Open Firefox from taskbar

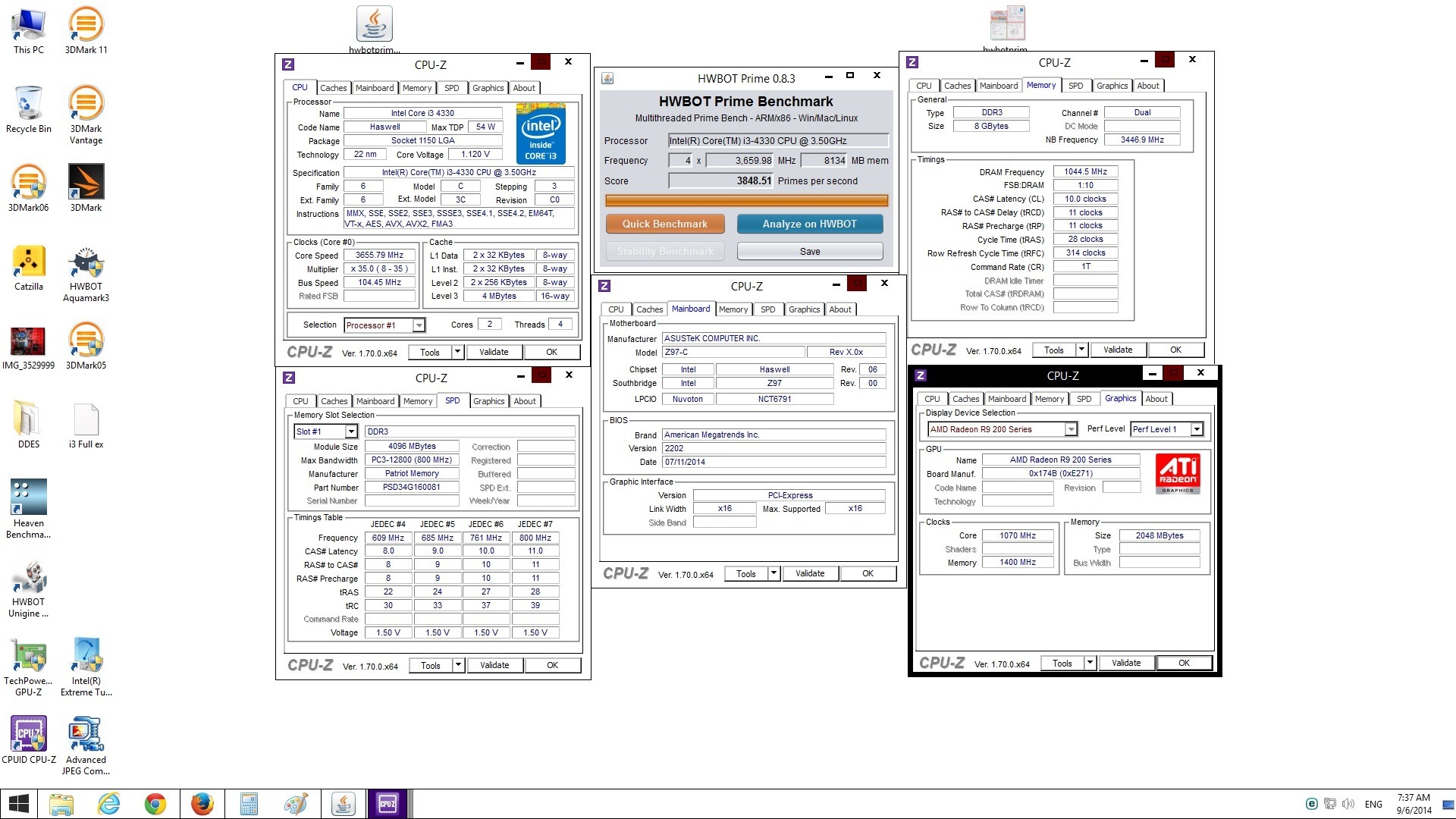click(x=202, y=804)
